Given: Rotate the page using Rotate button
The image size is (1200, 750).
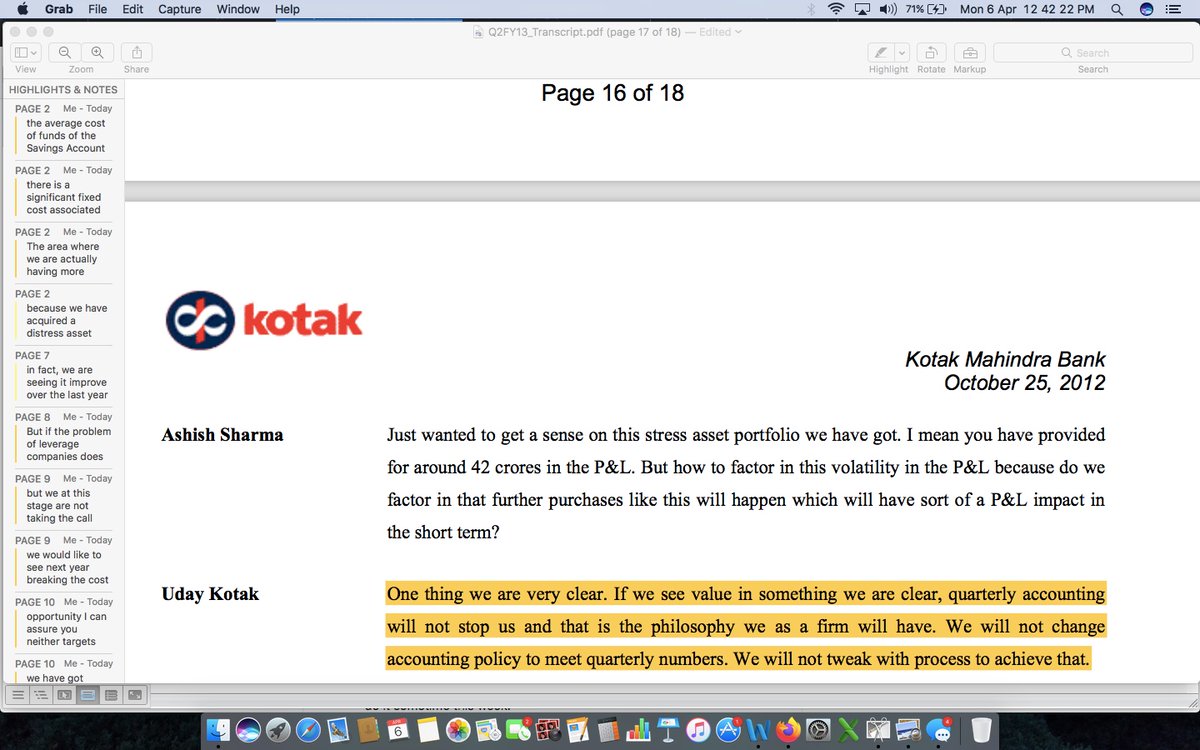Looking at the screenshot, I should click(931, 52).
